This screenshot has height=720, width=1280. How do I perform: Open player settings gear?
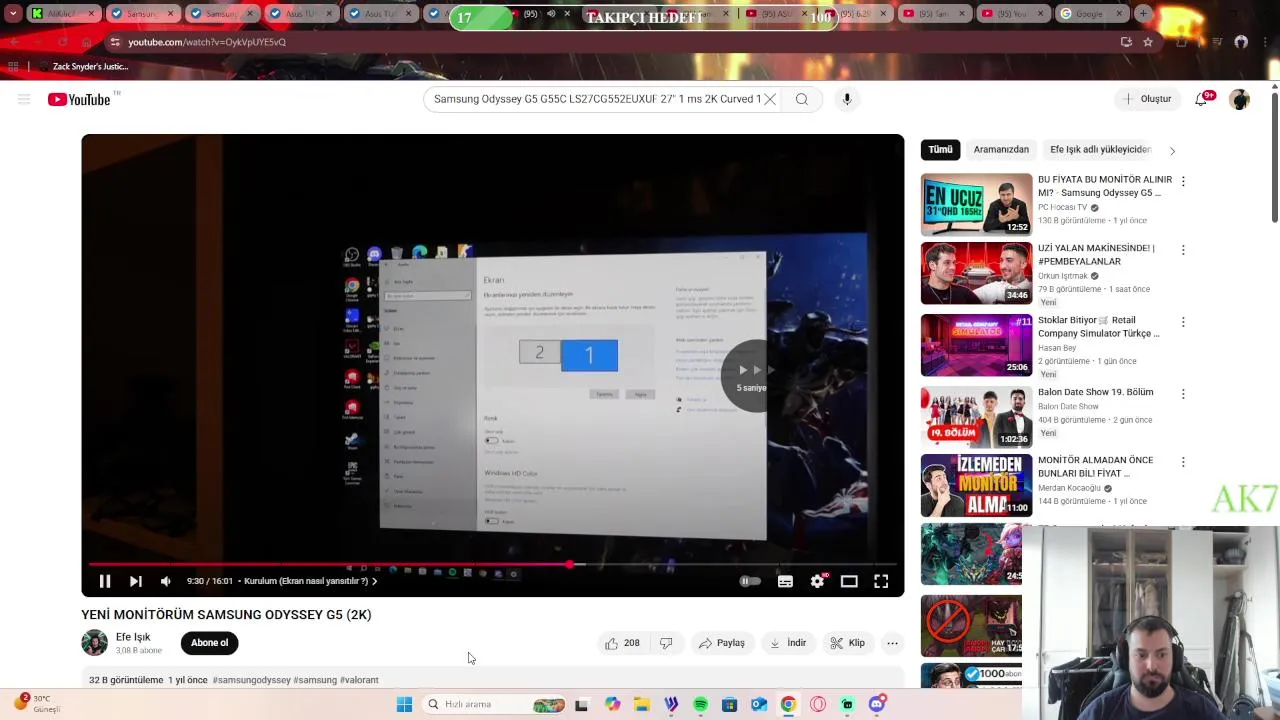coord(818,581)
